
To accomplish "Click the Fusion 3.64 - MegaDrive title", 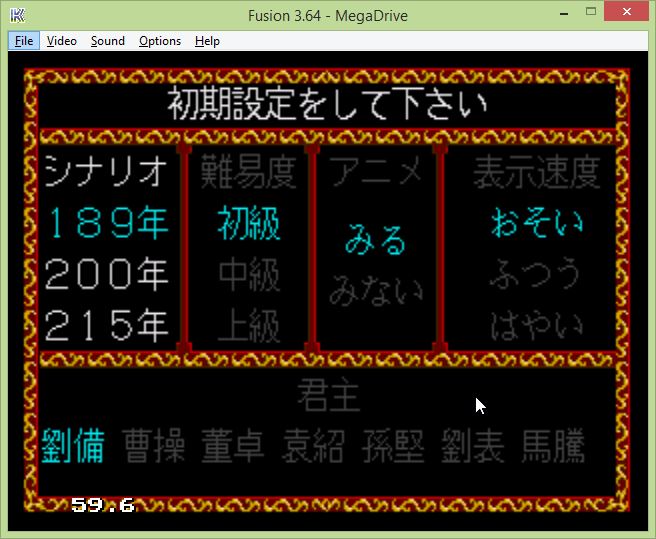I will pyautogui.click(x=328, y=15).
